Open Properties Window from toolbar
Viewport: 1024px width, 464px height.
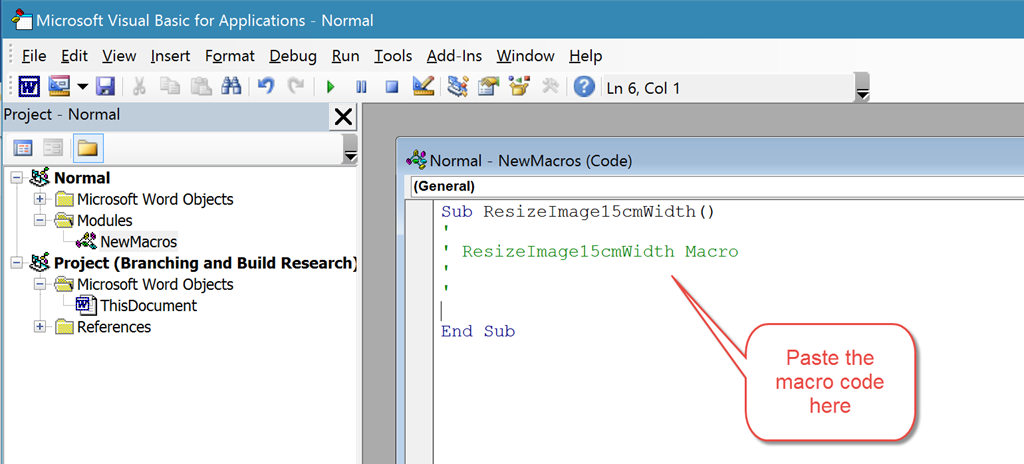(488, 87)
